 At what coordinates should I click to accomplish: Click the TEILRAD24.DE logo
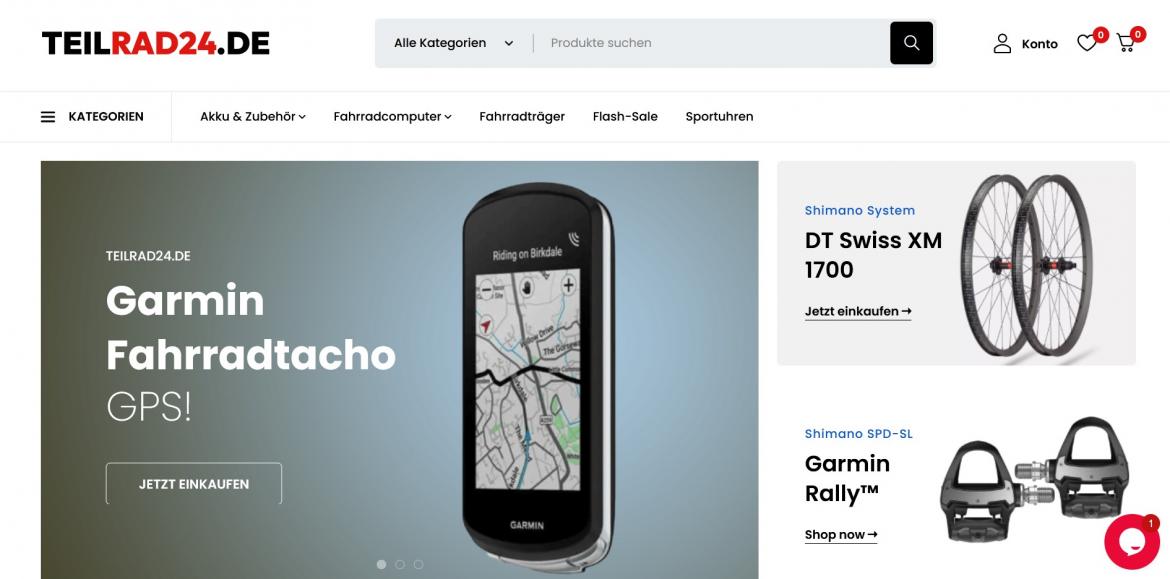tap(155, 43)
